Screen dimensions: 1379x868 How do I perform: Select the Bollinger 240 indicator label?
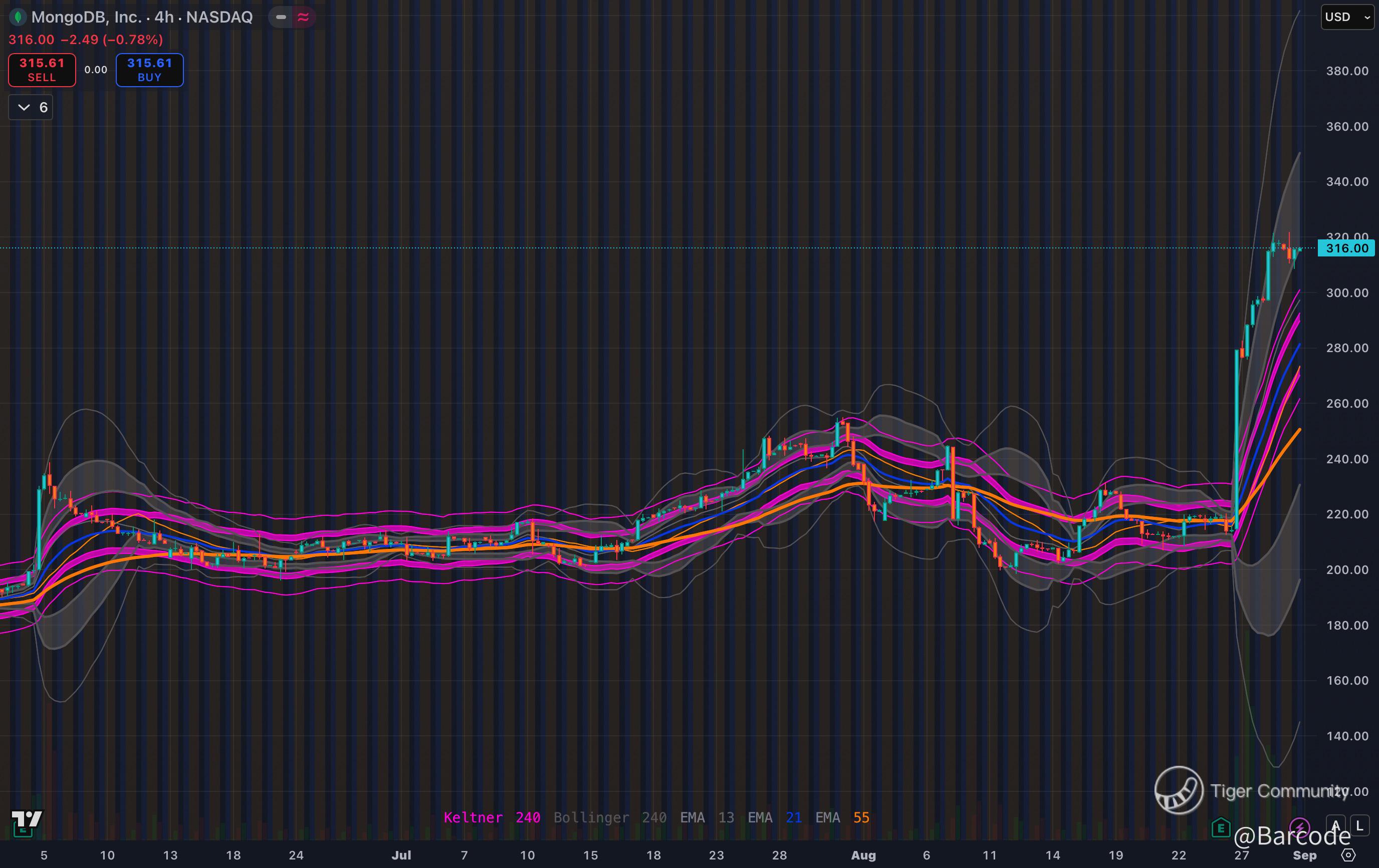pyautogui.click(x=609, y=817)
